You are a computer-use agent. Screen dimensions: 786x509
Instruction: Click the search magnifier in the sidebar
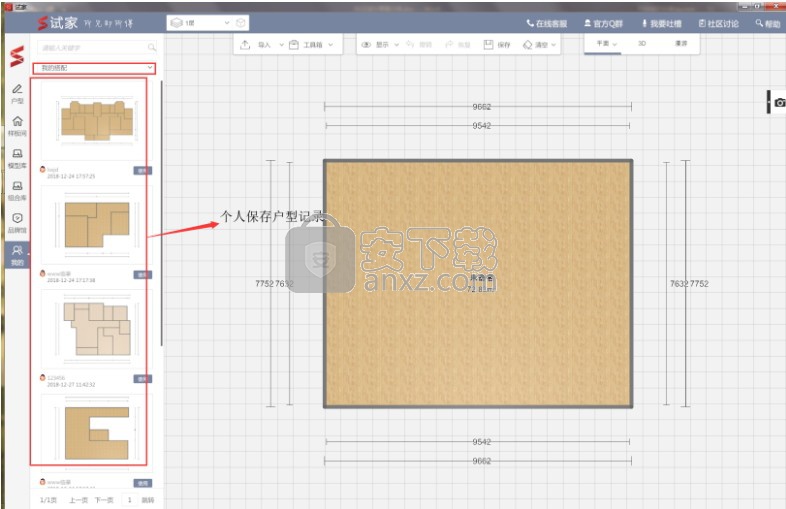click(151, 48)
